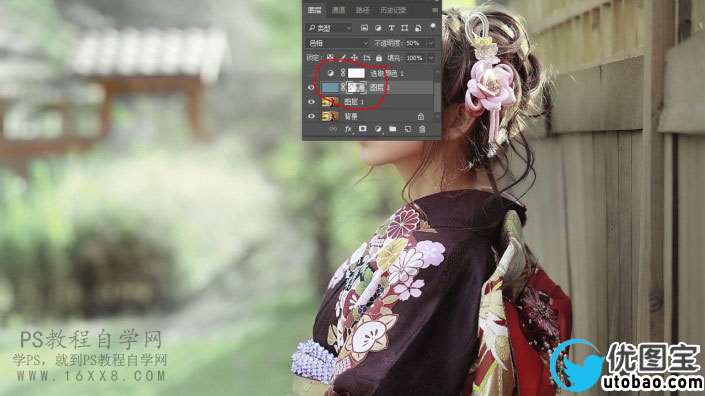Add a layer mask using the mask icon
This screenshot has height=396, width=705.
(x=362, y=129)
